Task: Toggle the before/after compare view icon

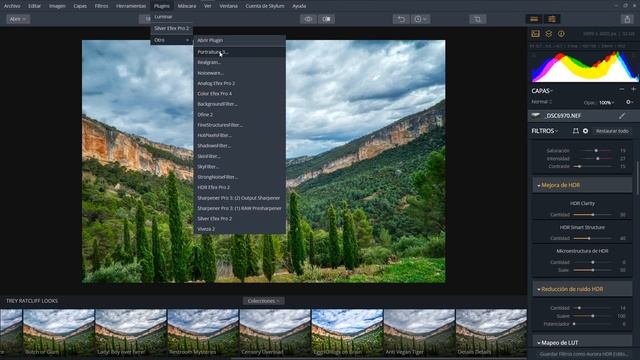Action: (327, 19)
